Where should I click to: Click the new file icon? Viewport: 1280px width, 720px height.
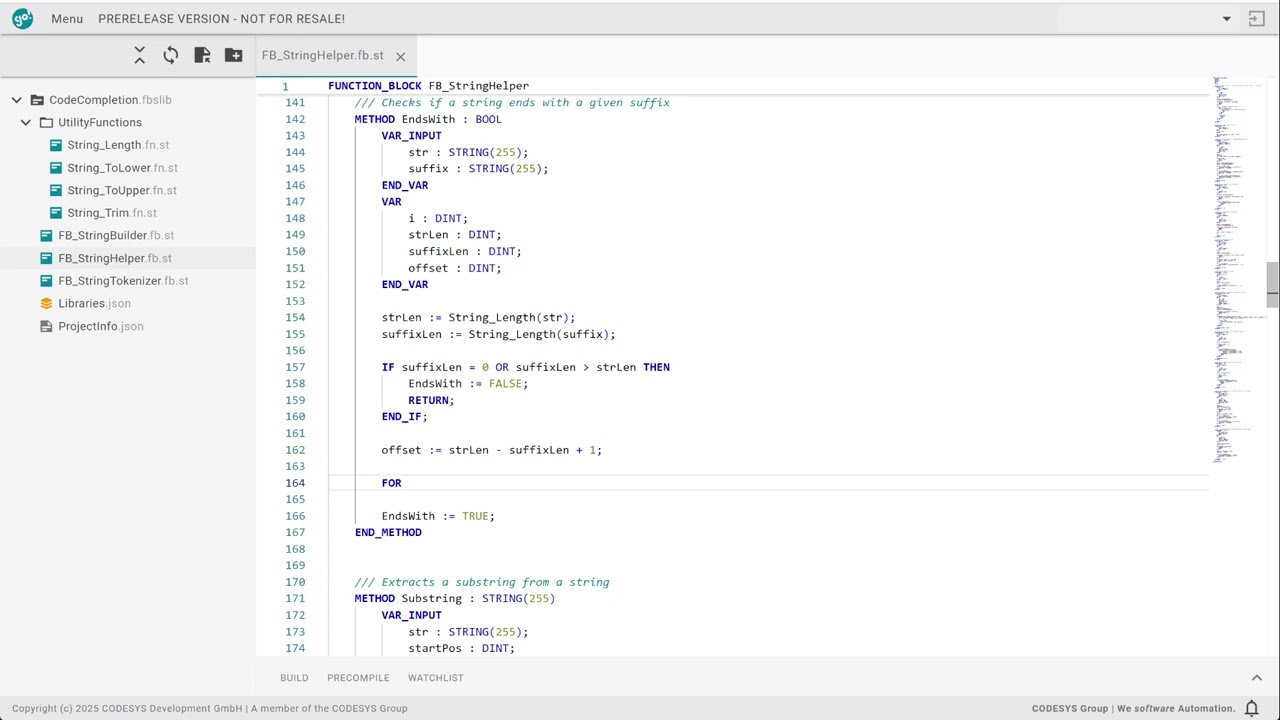pos(202,56)
